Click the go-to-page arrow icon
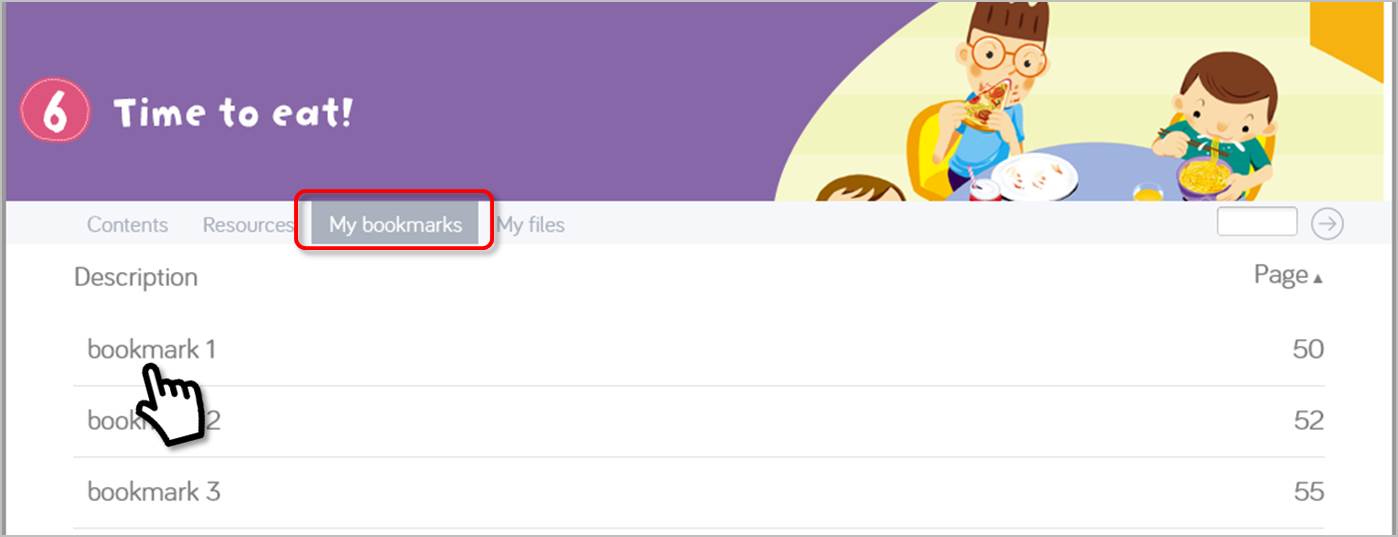The height and width of the screenshot is (537, 1398). point(1327,224)
